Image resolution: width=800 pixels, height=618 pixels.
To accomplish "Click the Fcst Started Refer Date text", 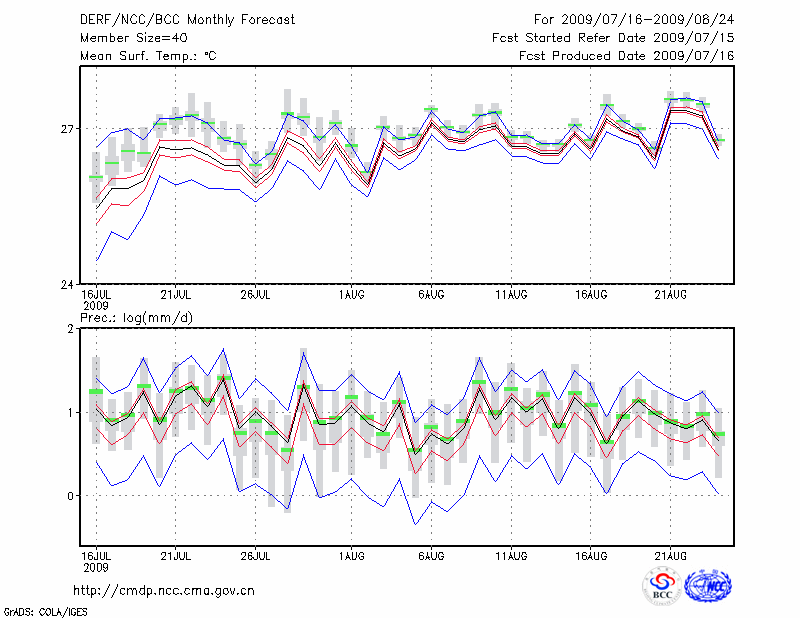I will (x=613, y=38).
